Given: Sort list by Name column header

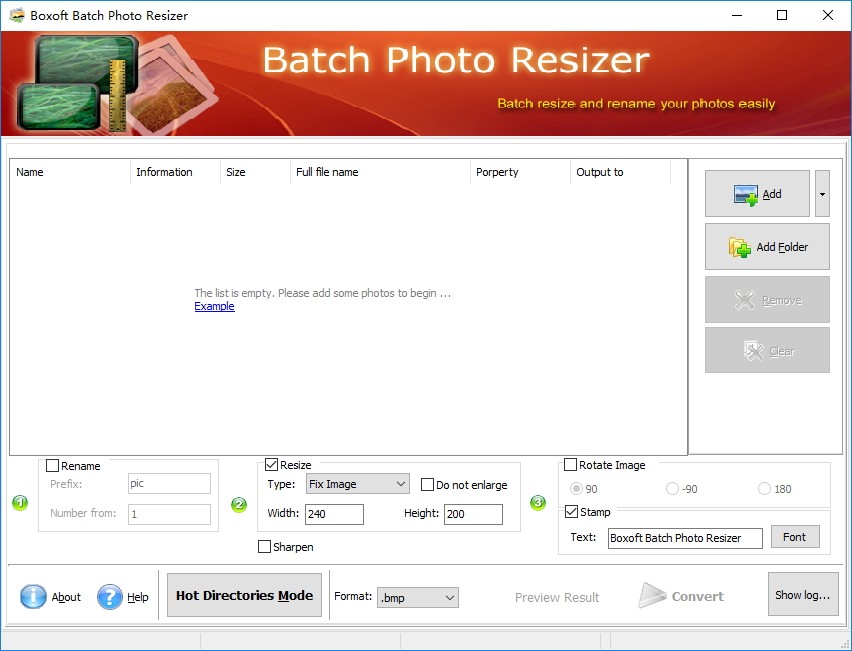Looking at the screenshot, I should (x=70, y=172).
